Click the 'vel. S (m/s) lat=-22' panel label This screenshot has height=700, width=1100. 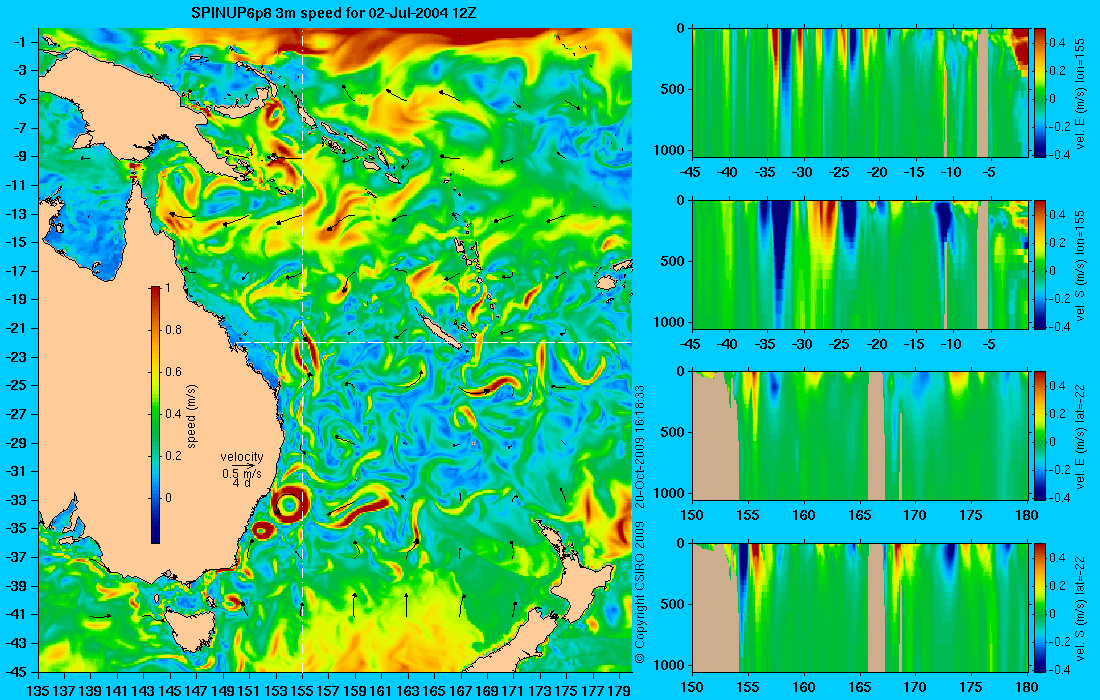1081,609
